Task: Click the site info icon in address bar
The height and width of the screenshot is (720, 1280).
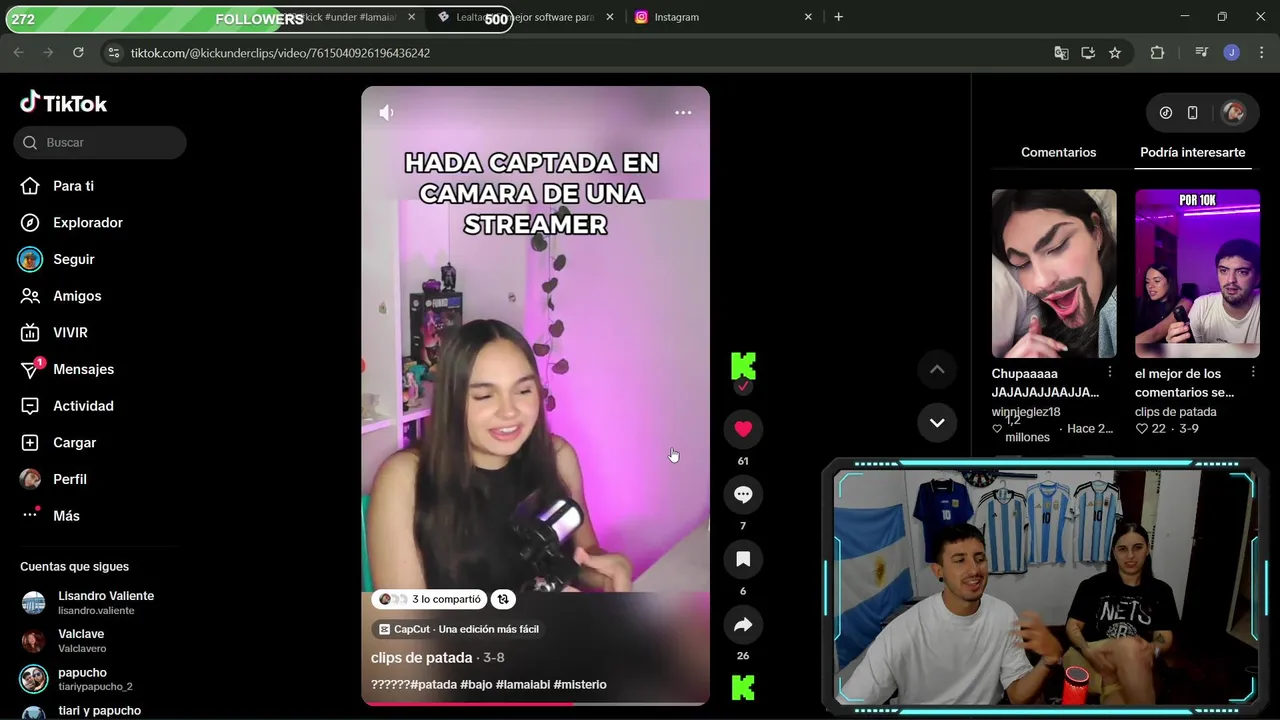Action: 113,53
